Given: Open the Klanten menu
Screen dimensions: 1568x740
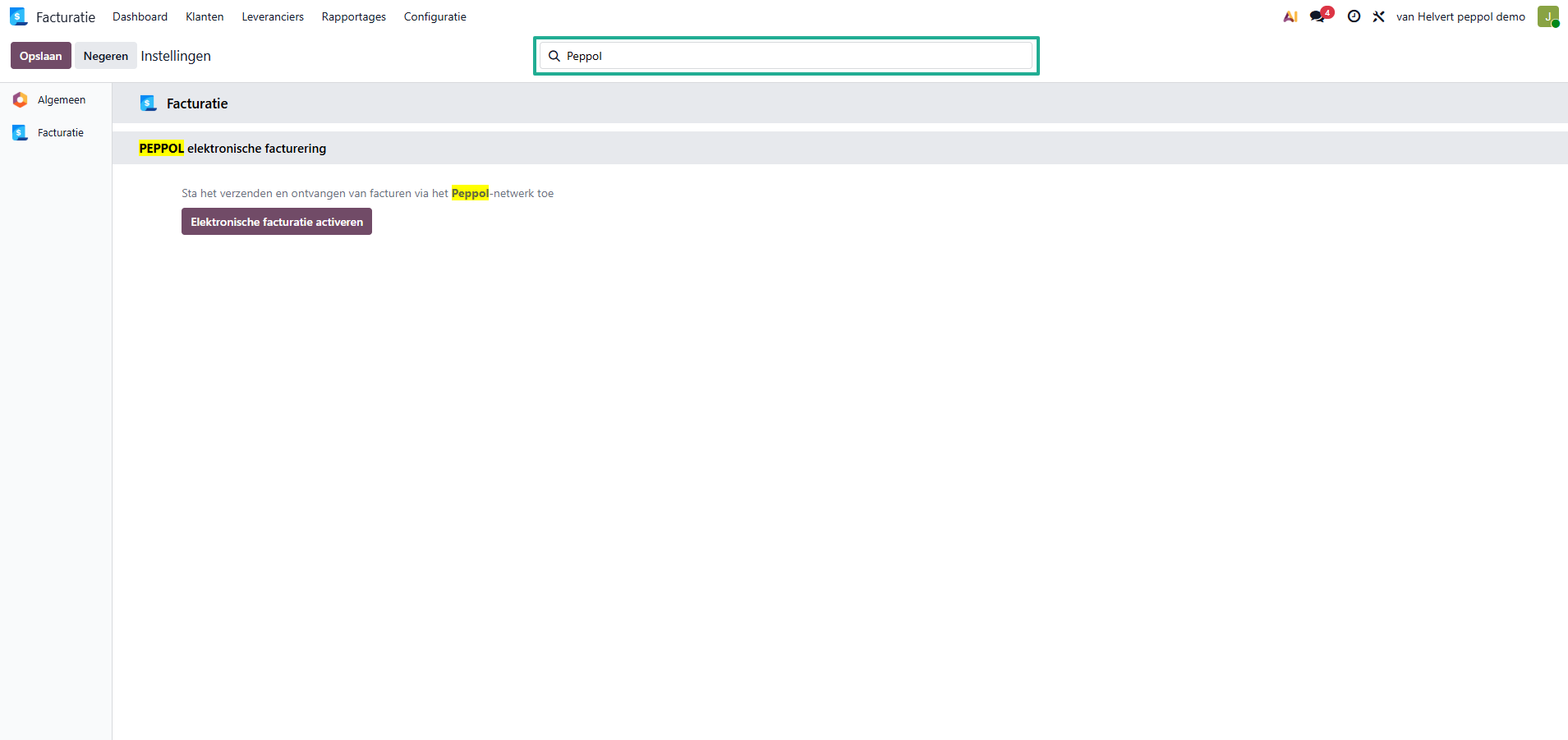Looking at the screenshot, I should [x=205, y=16].
